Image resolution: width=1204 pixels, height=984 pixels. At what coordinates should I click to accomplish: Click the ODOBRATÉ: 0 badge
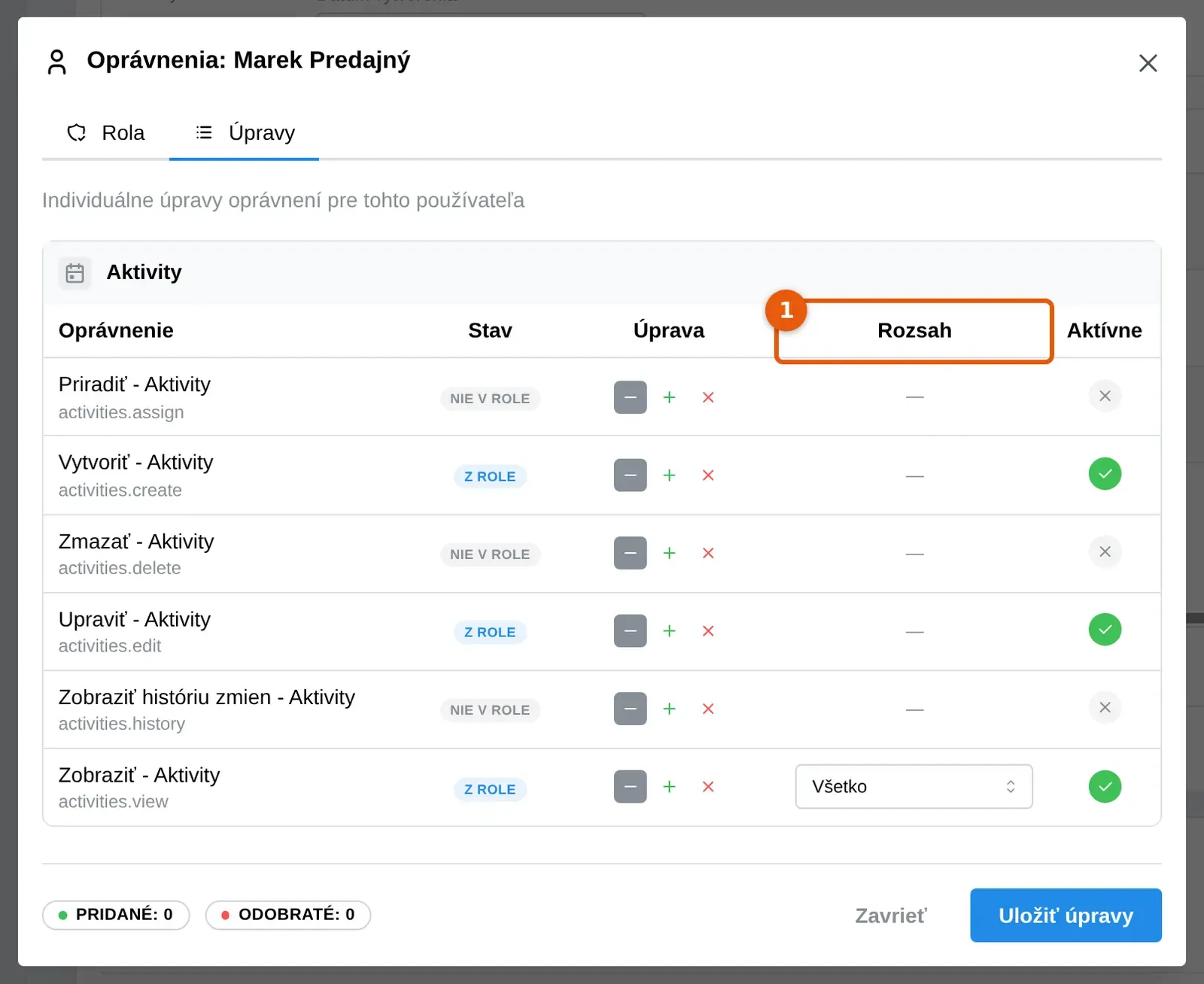288,915
